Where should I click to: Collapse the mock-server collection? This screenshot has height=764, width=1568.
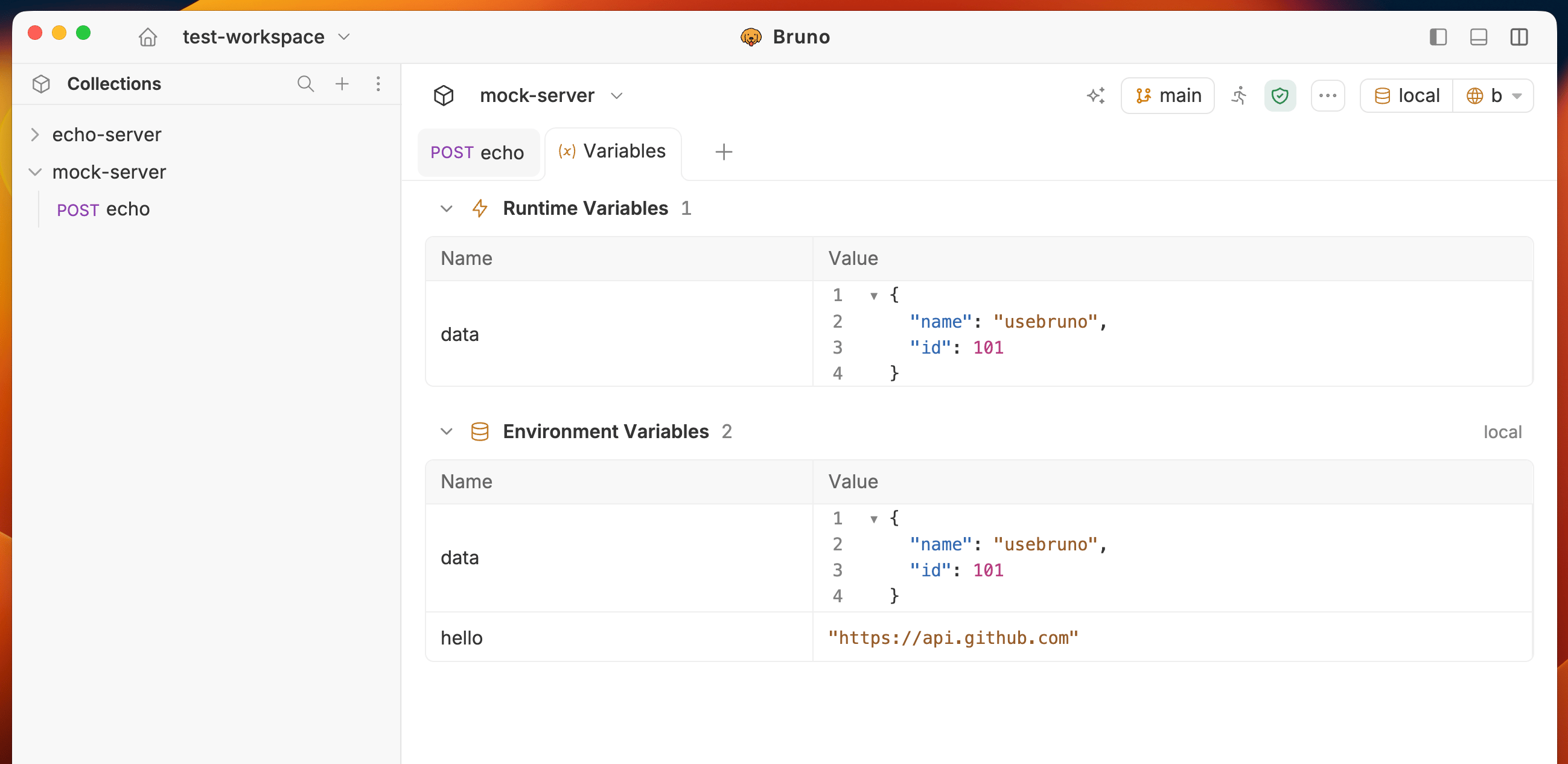coord(35,172)
